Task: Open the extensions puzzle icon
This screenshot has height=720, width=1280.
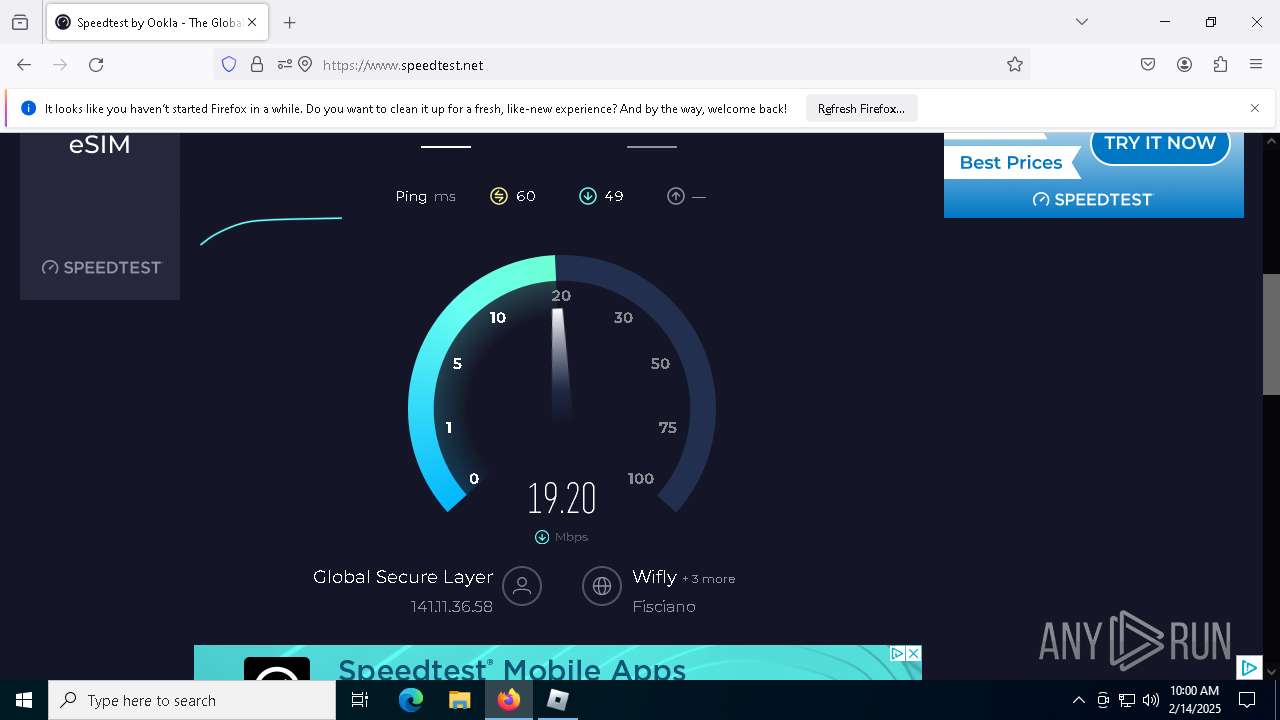Action: pyautogui.click(x=1220, y=64)
